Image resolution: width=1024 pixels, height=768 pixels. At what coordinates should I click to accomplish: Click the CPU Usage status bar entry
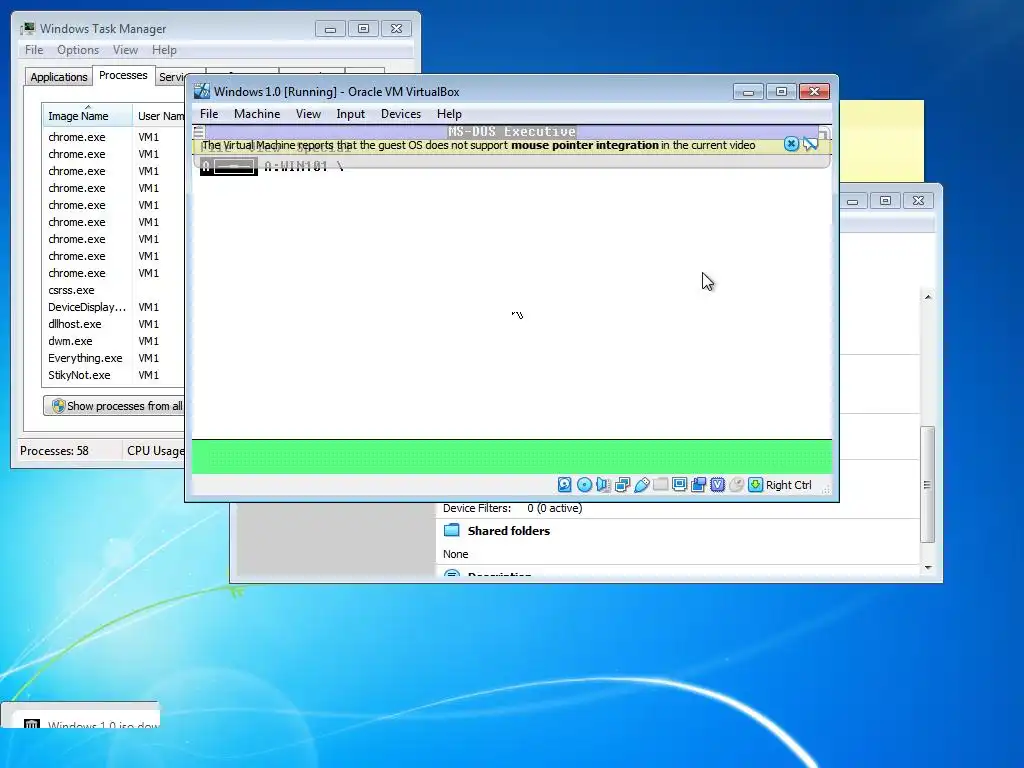[x=155, y=451]
